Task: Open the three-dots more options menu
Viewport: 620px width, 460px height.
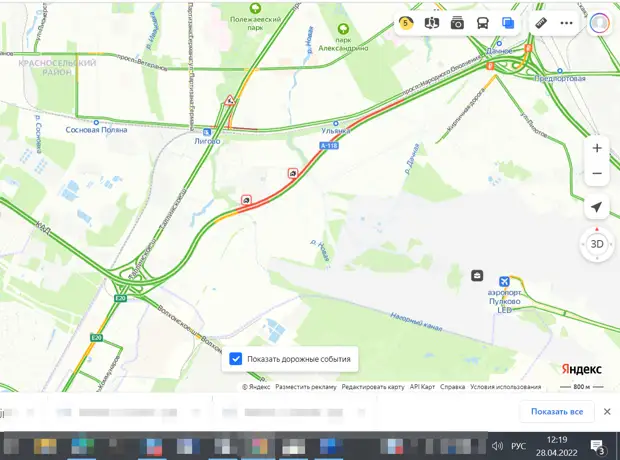Action: click(x=566, y=23)
